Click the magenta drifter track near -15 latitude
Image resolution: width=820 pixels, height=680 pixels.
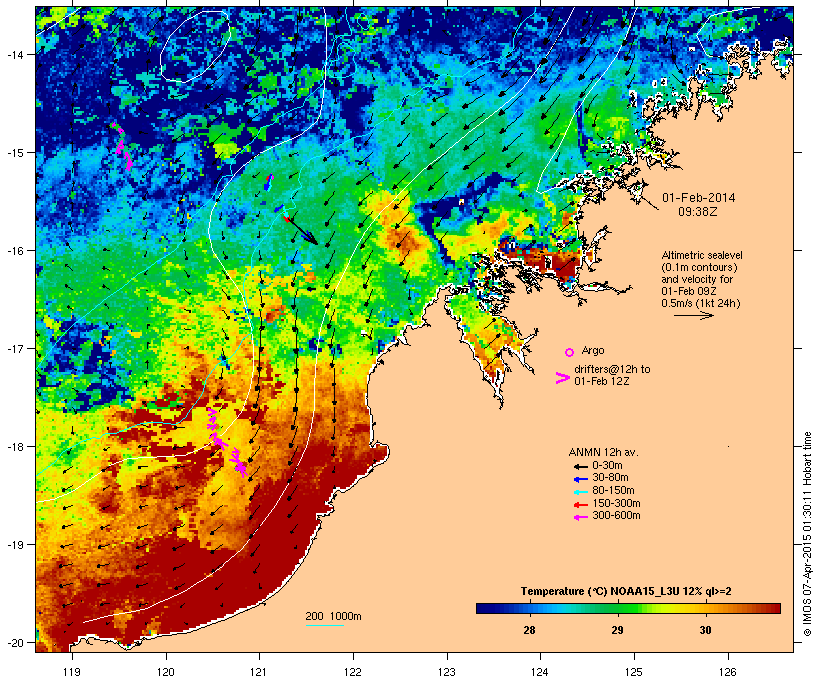(122, 147)
